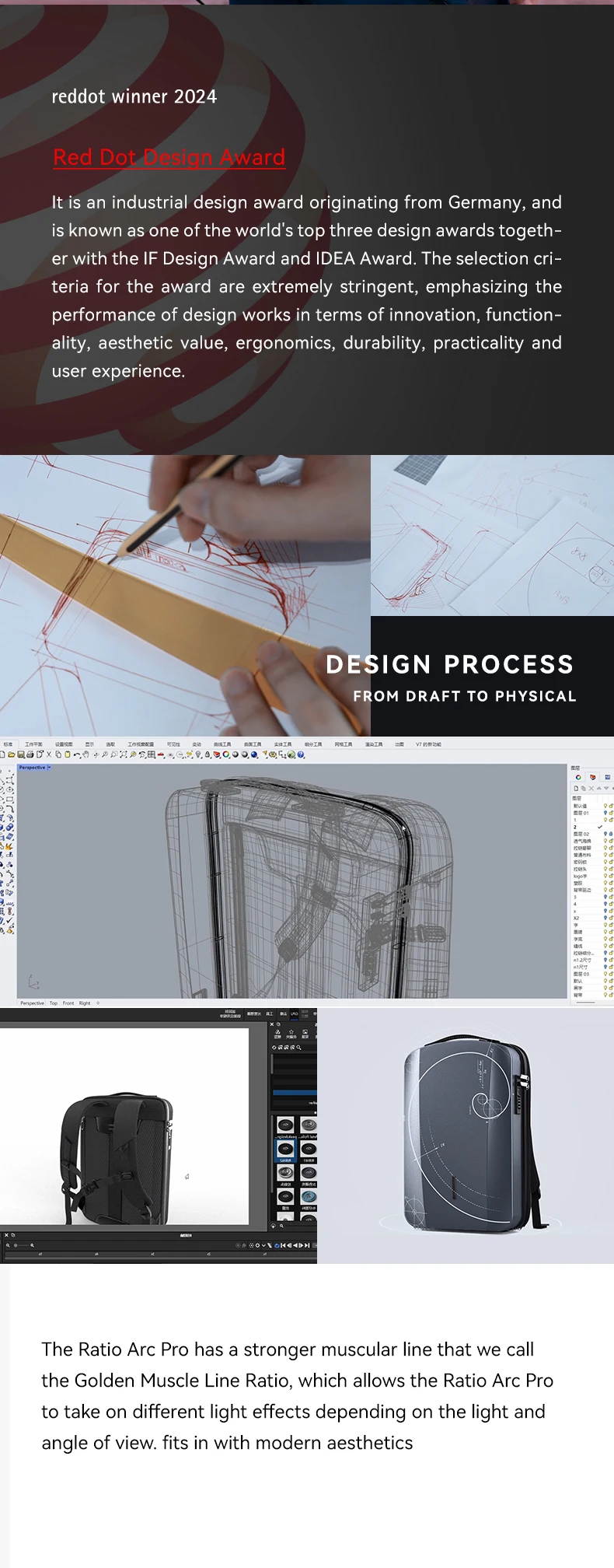The width and height of the screenshot is (614, 1568).
Task: Toggle the visibility bulb for 图层 02
Action: point(605,834)
